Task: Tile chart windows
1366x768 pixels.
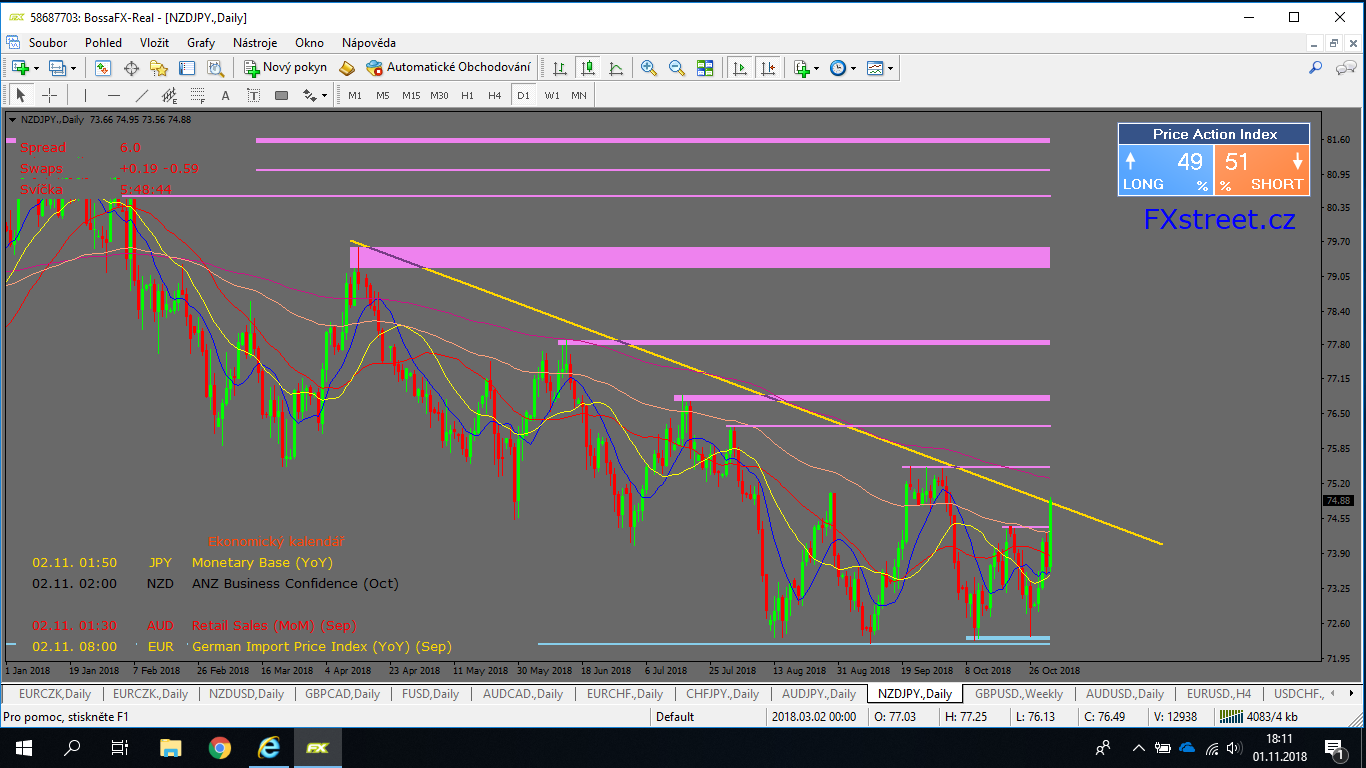Action: [705, 68]
